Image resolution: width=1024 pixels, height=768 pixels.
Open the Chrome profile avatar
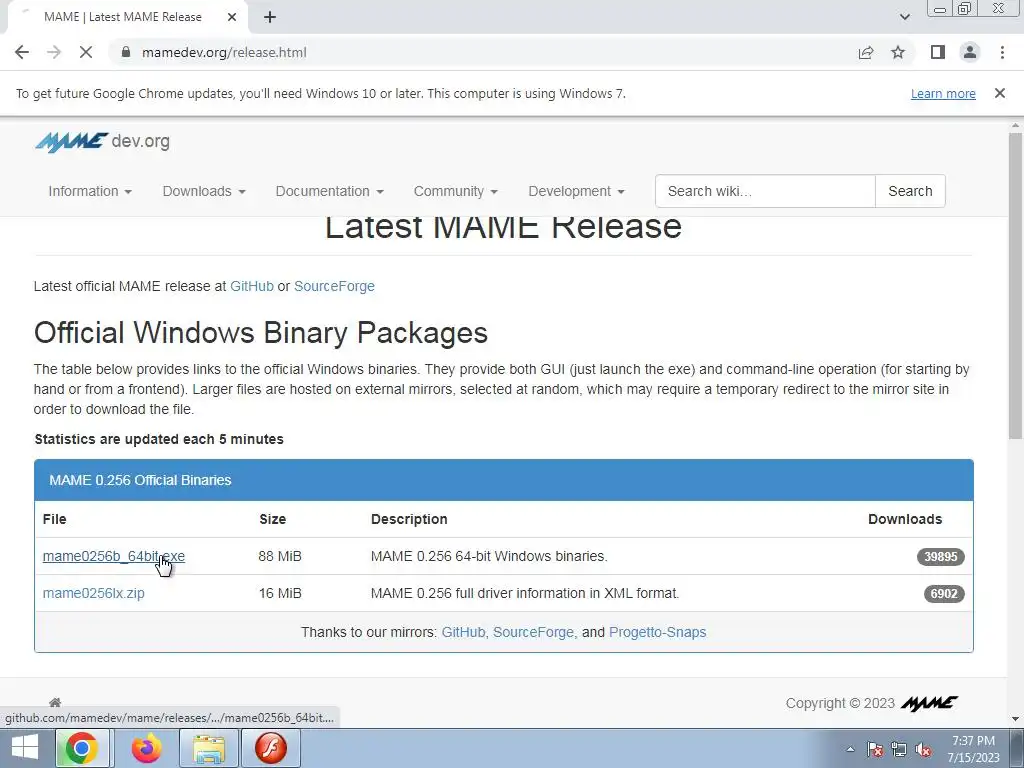pos(970,52)
